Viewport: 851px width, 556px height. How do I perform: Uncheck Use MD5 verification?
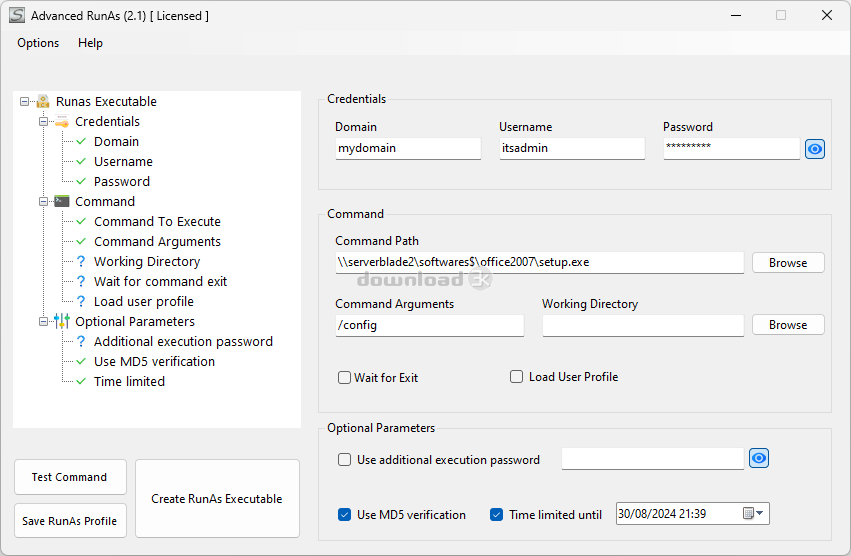[x=345, y=515]
